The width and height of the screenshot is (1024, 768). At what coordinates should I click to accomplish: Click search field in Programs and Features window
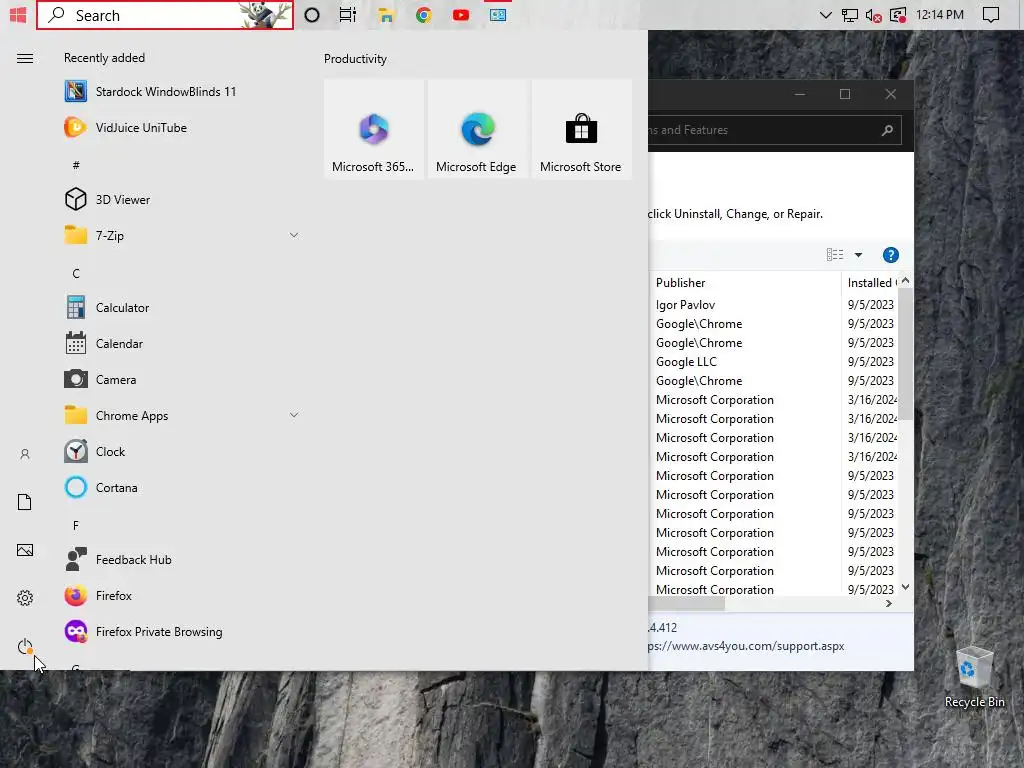775,130
